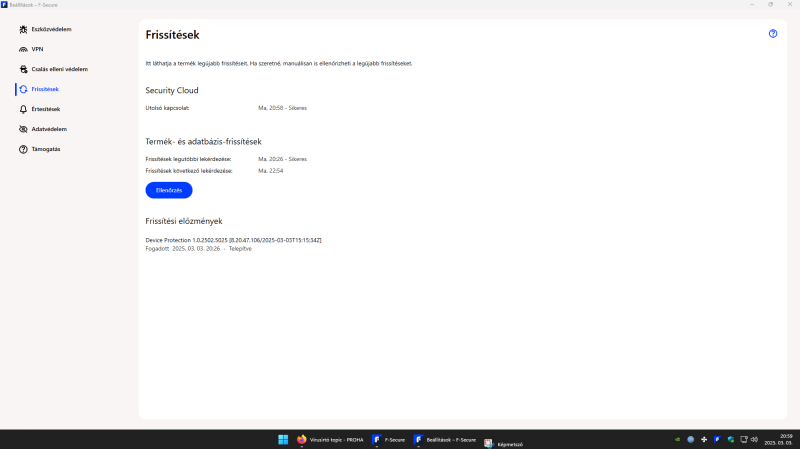This screenshot has width=800, height=449.
Task: Click the Frissítések page heading
Action: coord(172,35)
